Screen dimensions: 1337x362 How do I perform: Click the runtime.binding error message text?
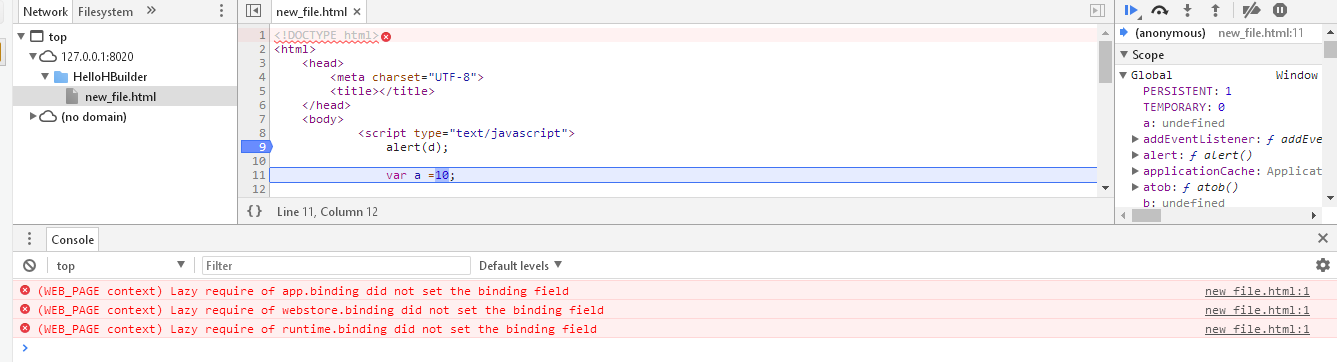(317, 329)
